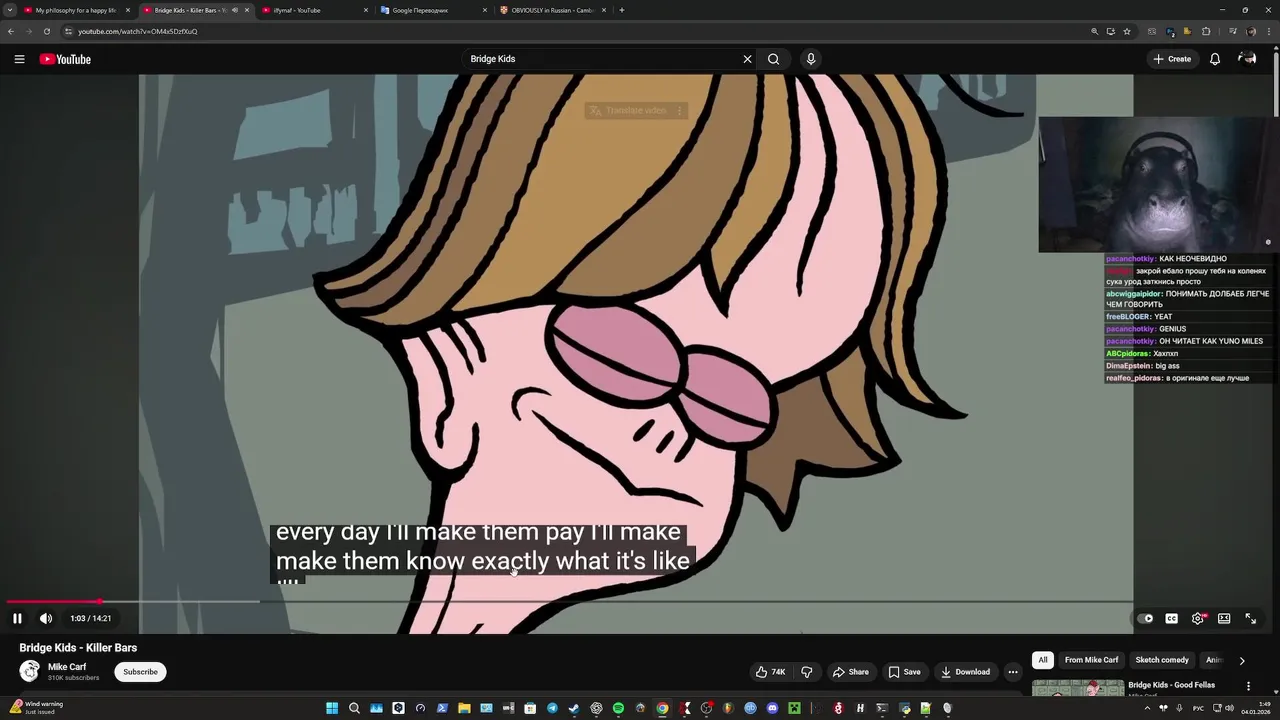Viewport: 1280px width, 720px height.
Task: Open the Create menu button
Action: (1172, 59)
